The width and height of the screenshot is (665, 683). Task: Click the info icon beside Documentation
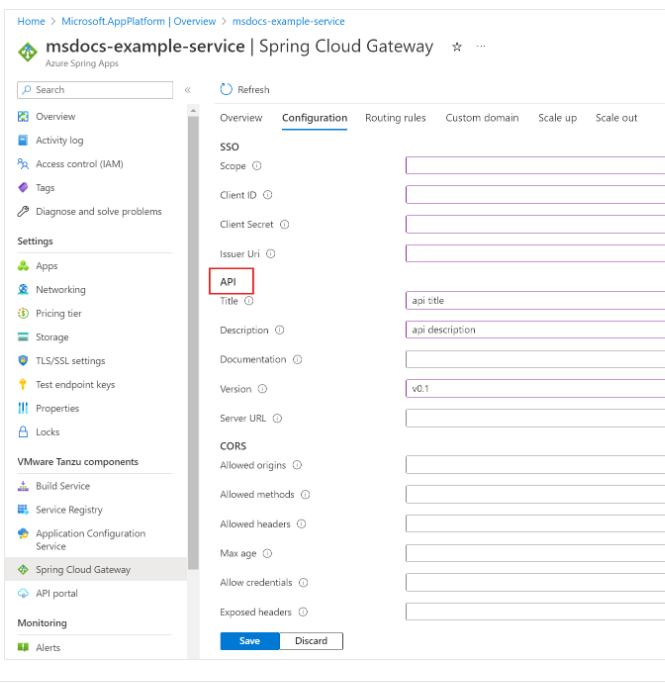coord(297,359)
